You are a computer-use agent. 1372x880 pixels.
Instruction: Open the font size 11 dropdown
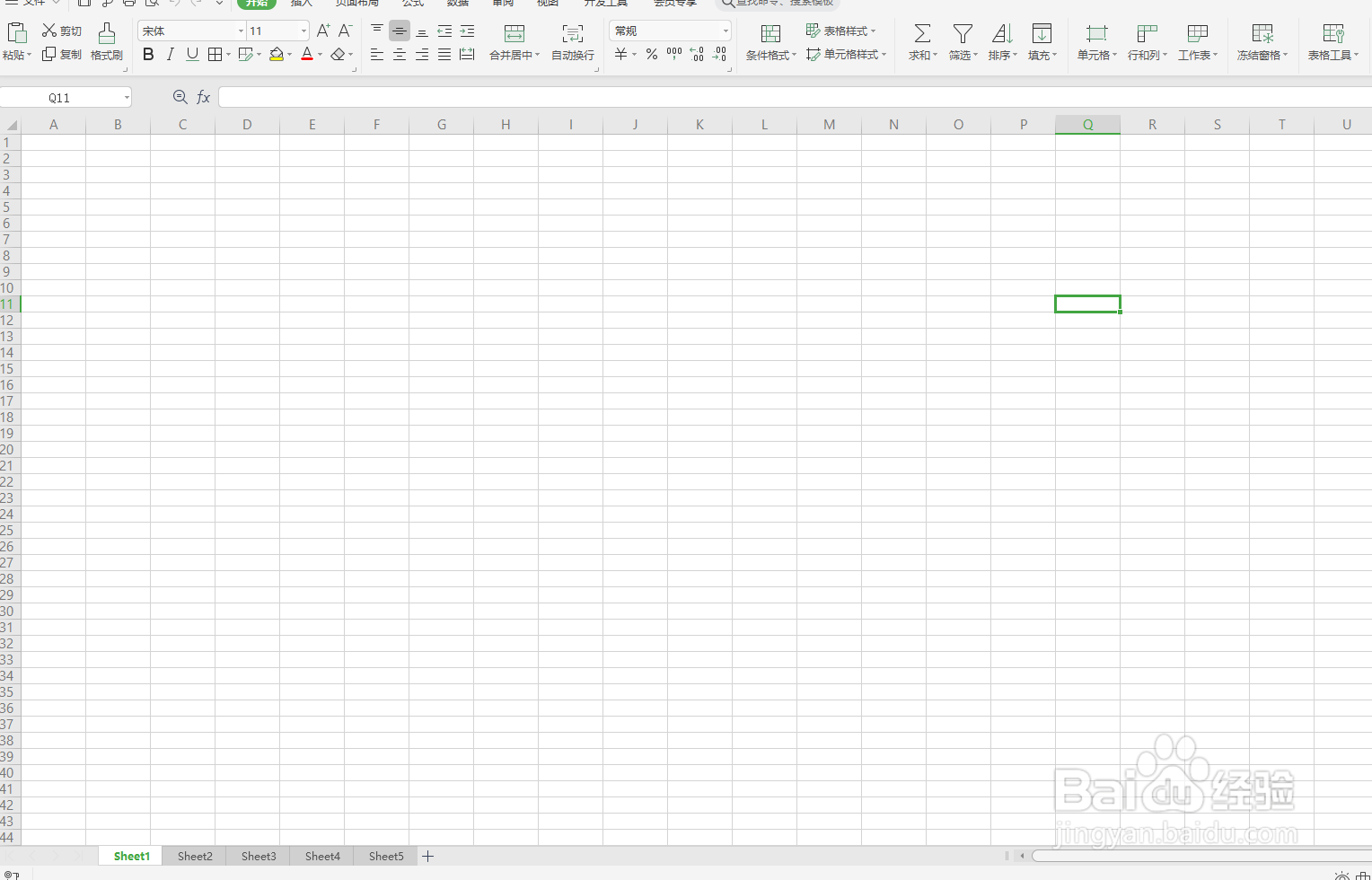303,31
